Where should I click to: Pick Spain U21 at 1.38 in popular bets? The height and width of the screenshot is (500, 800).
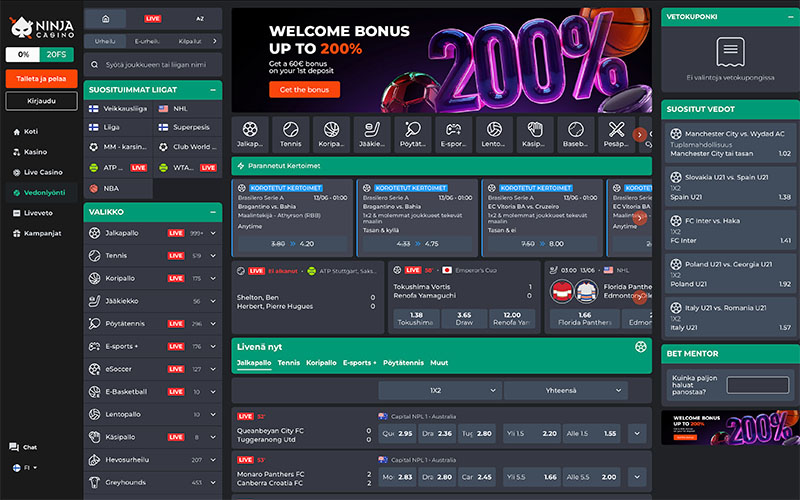tap(730, 187)
